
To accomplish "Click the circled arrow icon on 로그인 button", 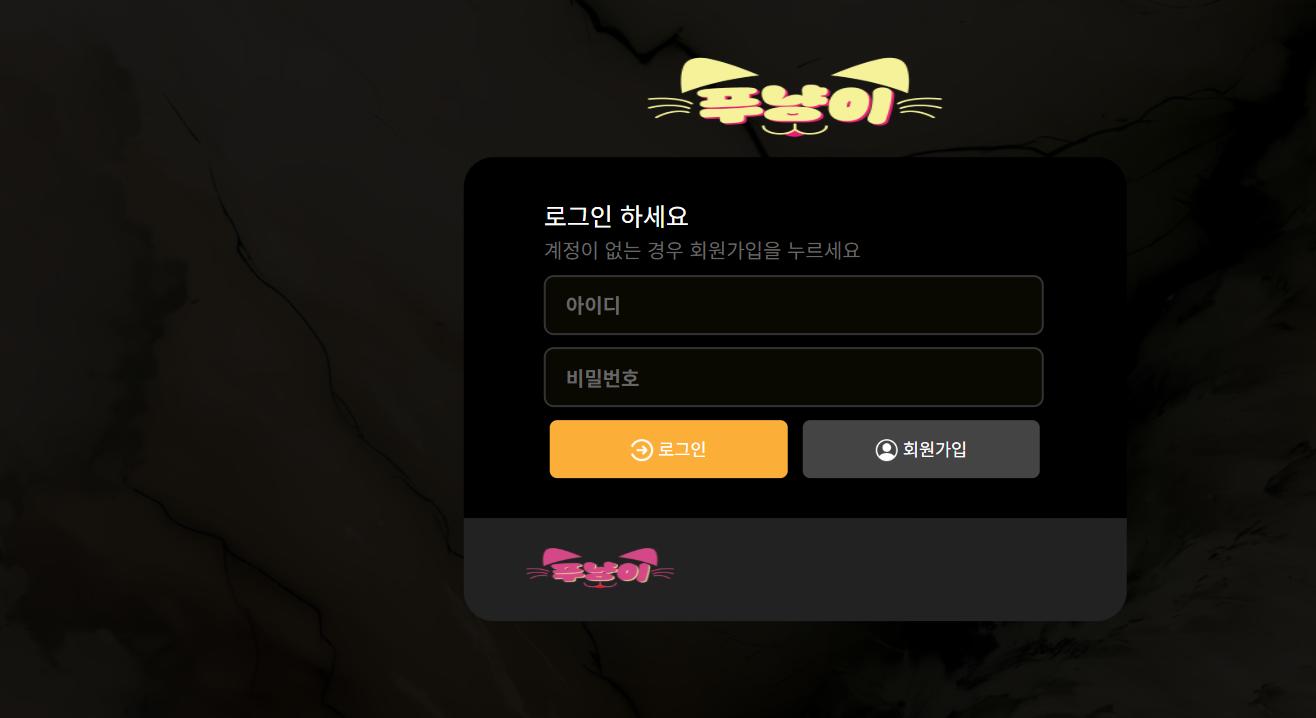I will [641, 450].
